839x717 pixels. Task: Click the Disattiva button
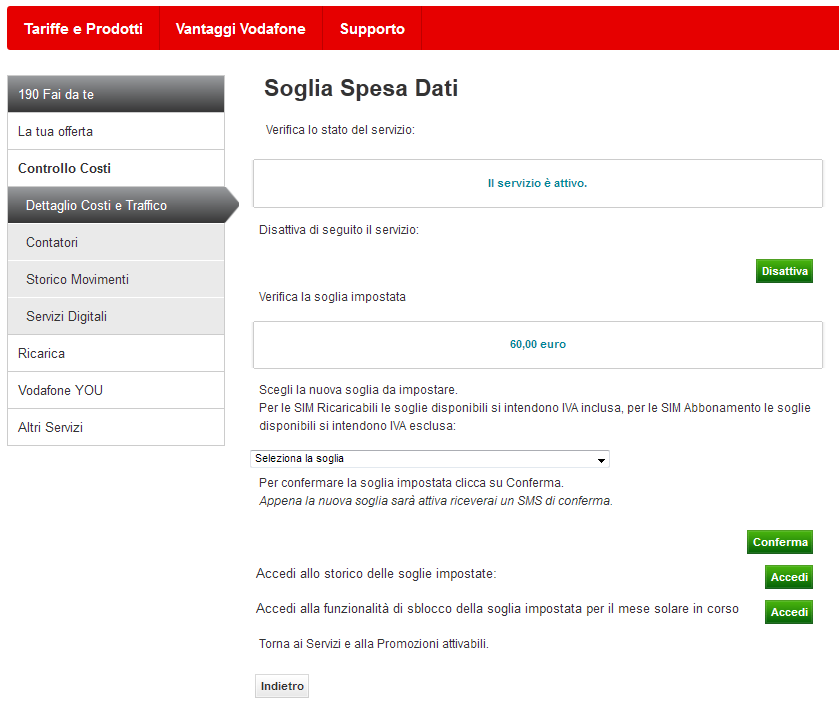click(784, 271)
